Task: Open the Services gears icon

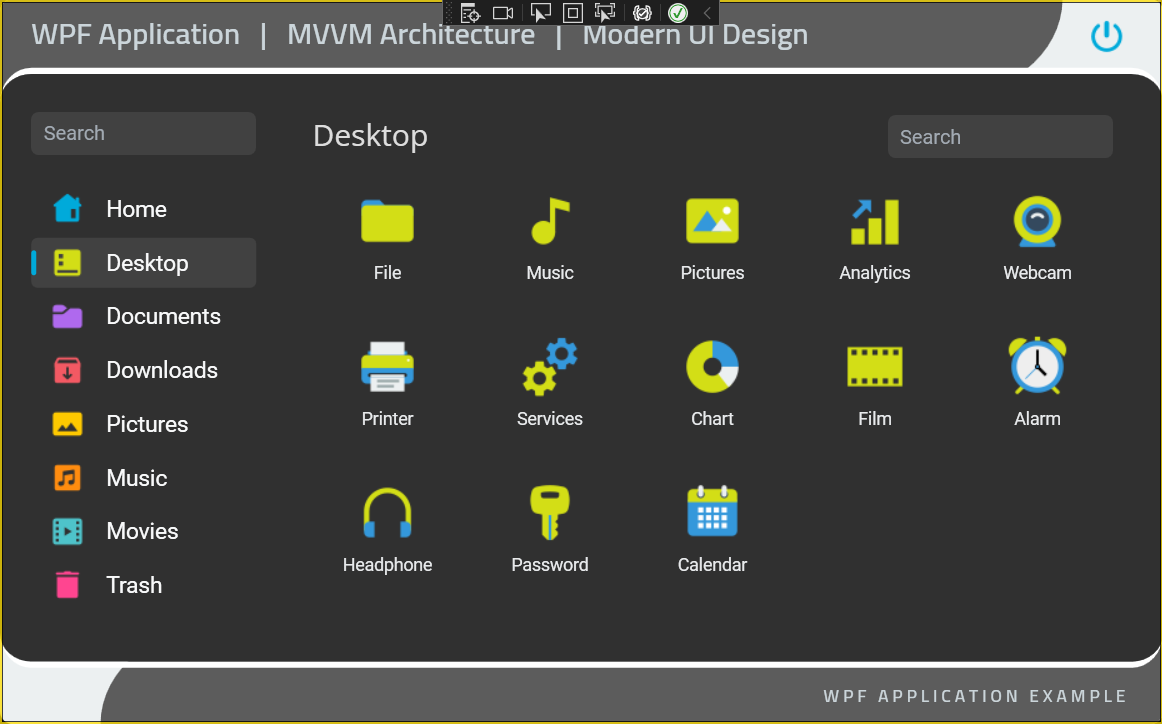Action: tap(550, 367)
